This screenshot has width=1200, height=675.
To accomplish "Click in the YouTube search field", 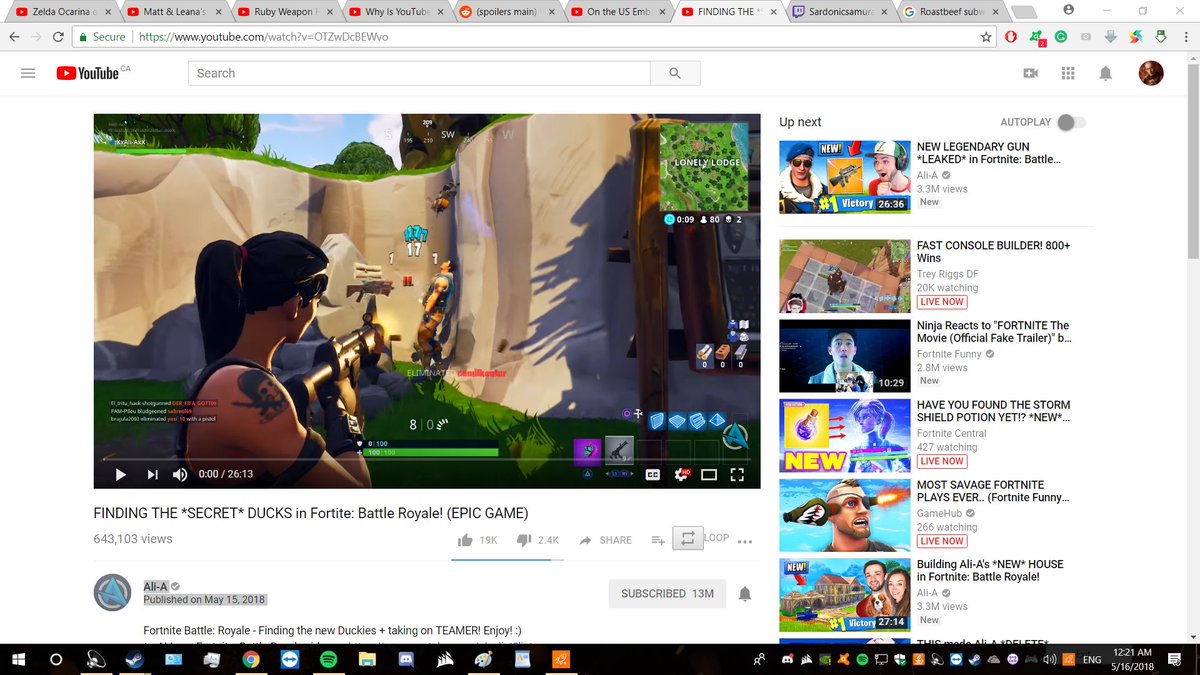I will tap(419, 73).
